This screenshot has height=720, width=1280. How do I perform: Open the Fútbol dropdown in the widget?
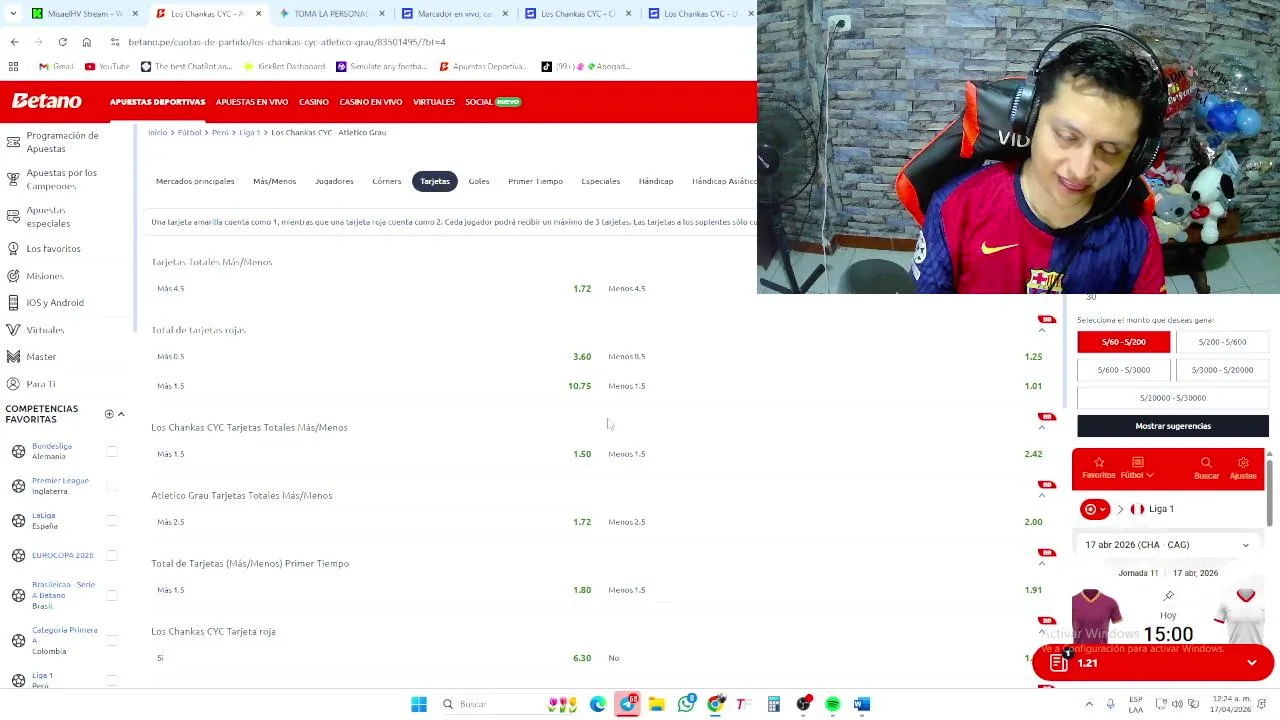1137,468
